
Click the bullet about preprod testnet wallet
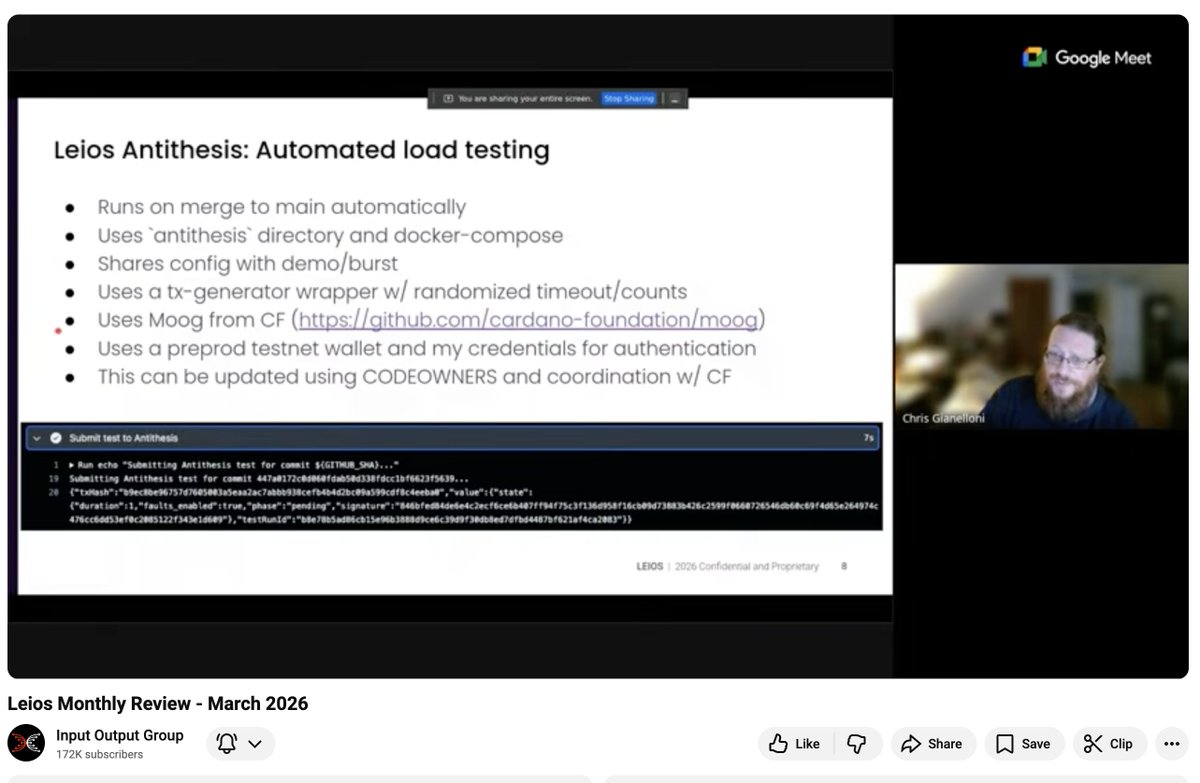coord(426,348)
